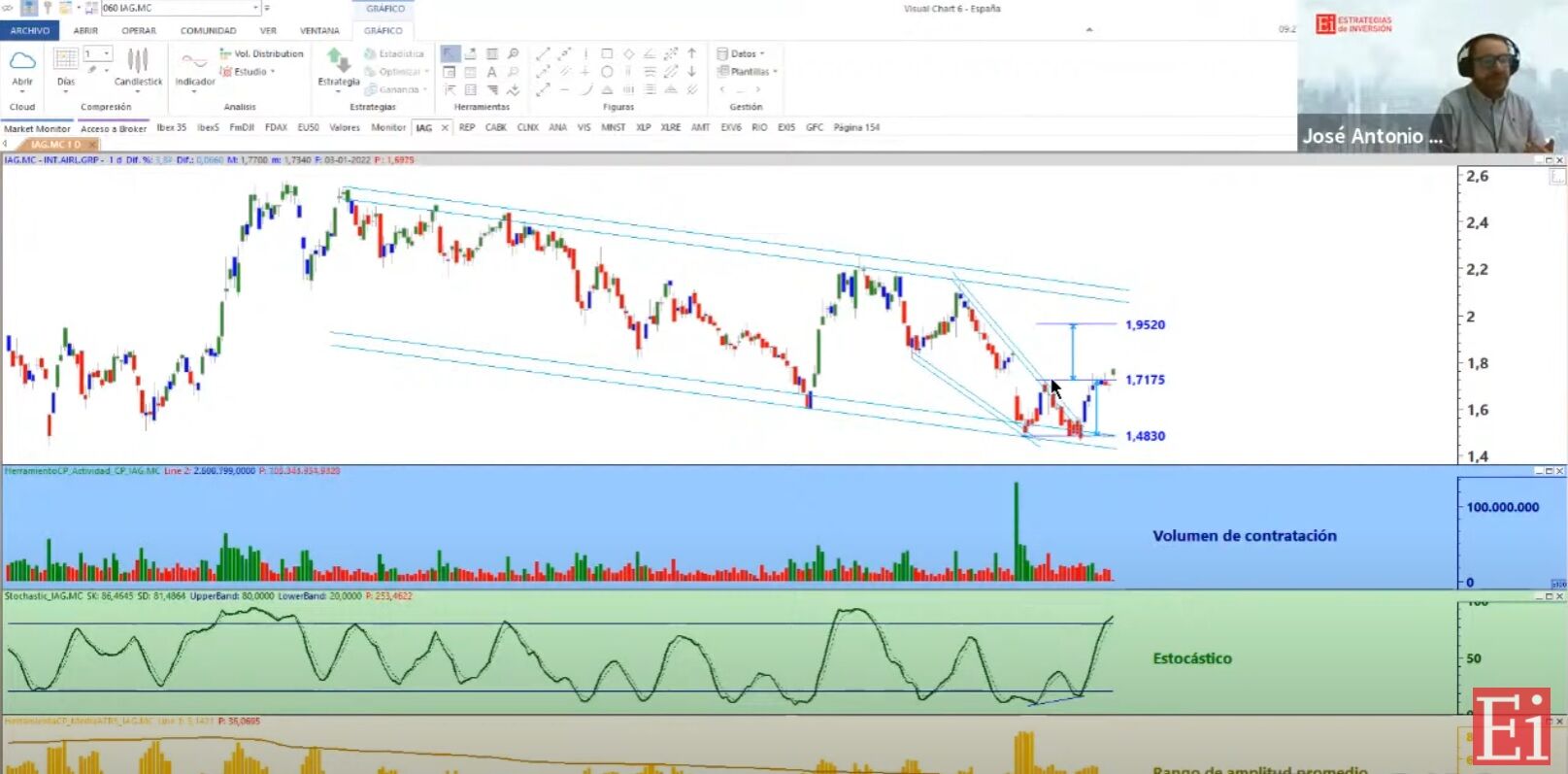Screen dimensions: 1568x774
Task: Choose the angle figure tool
Action: click(650, 53)
